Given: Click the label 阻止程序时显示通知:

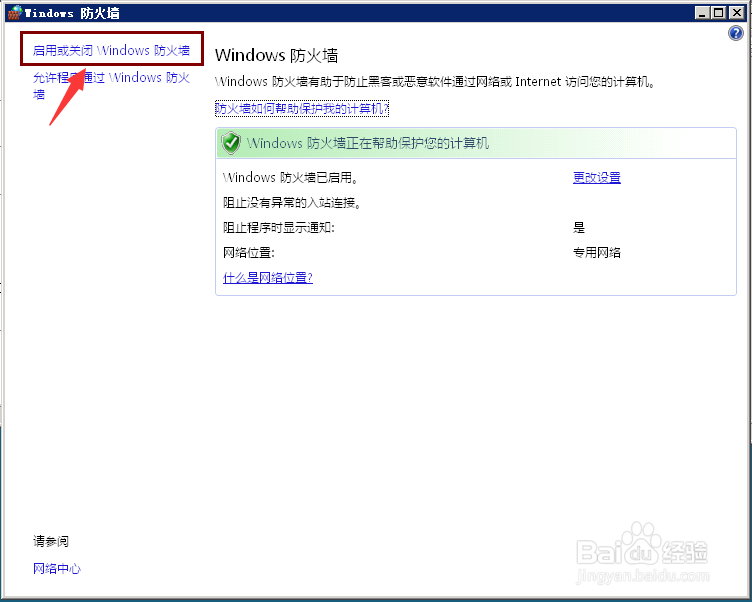Looking at the screenshot, I should coord(279,227).
